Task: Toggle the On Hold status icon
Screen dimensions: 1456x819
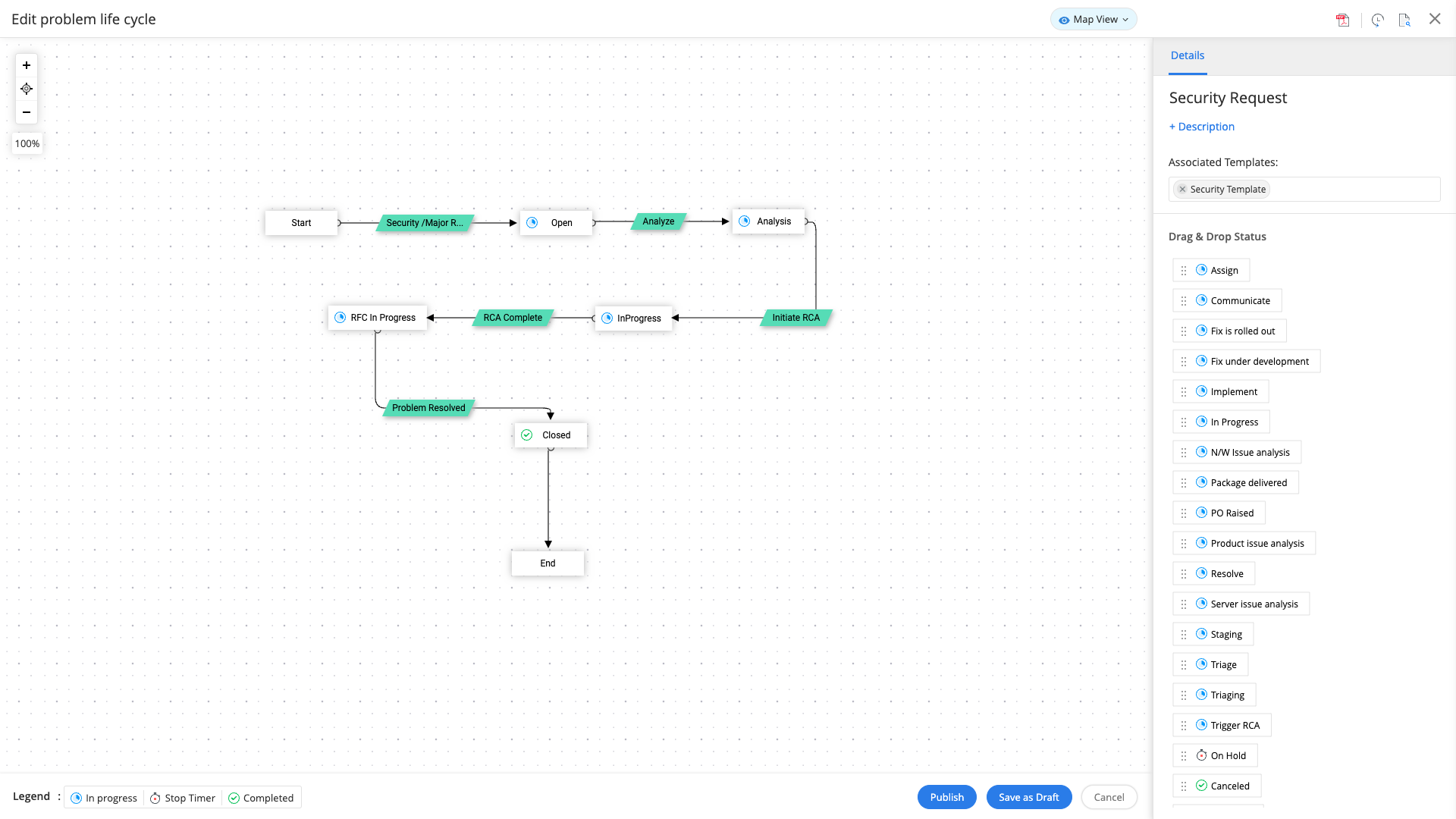Action: (x=1201, y=755)
